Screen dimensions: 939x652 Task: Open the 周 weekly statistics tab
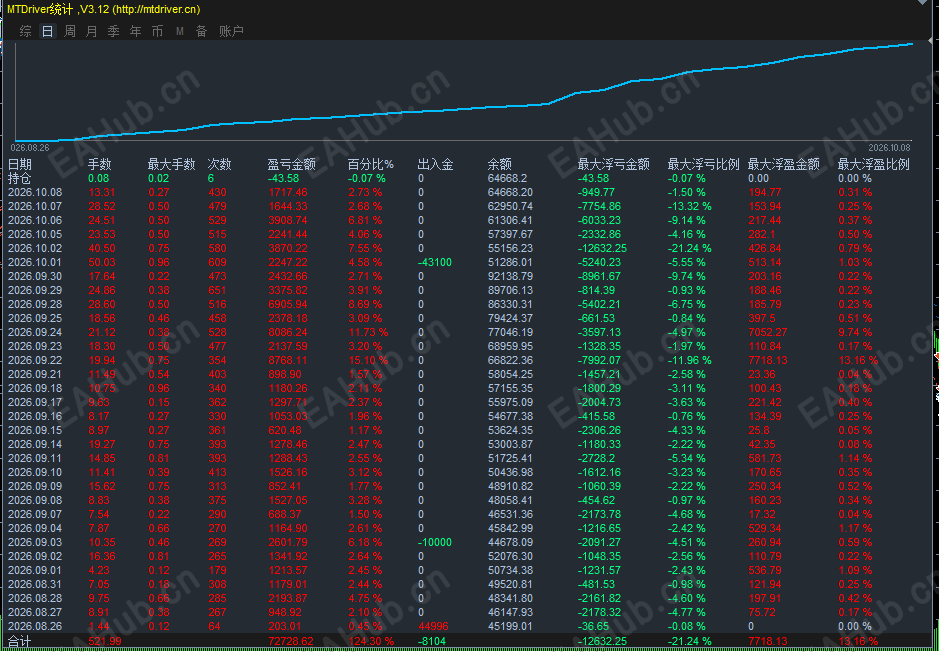(x=69, y=31)
